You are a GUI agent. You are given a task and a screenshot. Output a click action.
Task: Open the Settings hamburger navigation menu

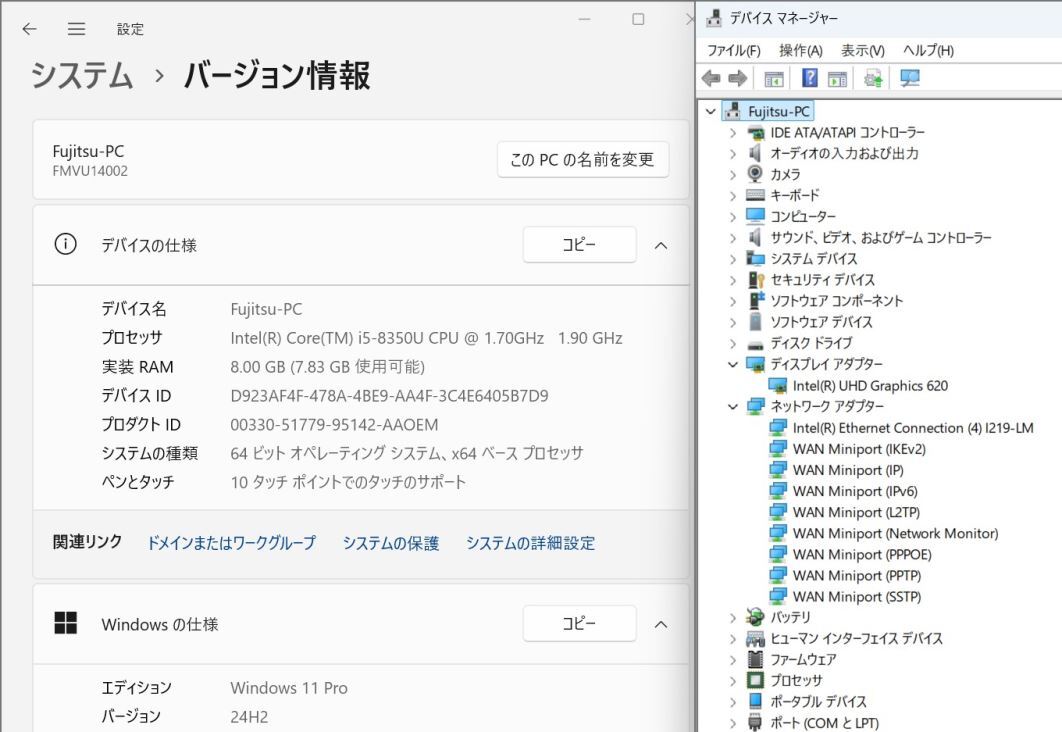point(77,28)
